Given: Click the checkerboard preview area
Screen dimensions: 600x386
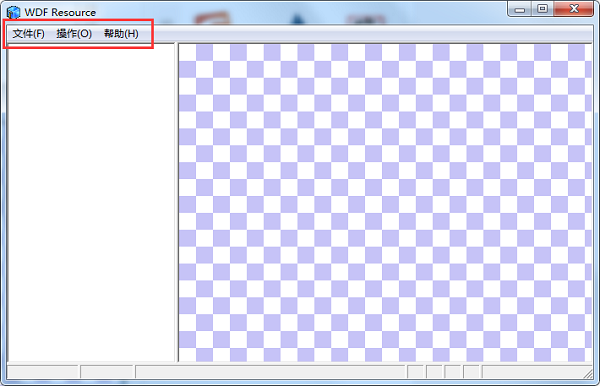Looking at the screenshot, I should [385, 202].
